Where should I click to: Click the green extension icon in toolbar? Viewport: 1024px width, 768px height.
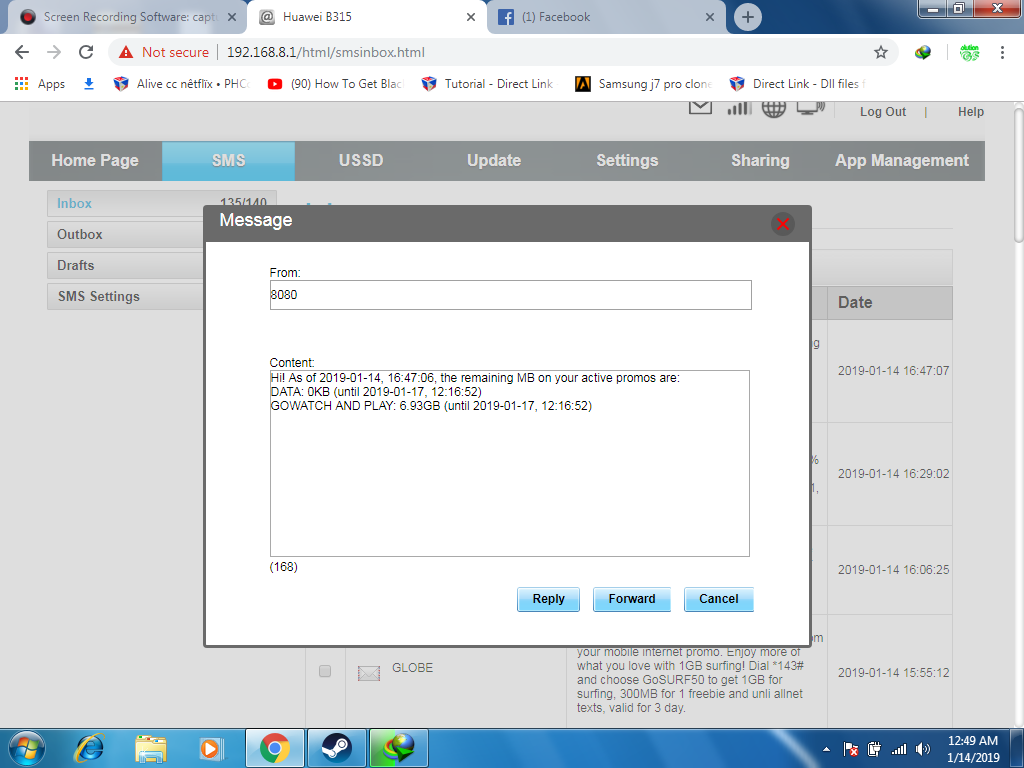click(969, 52)
